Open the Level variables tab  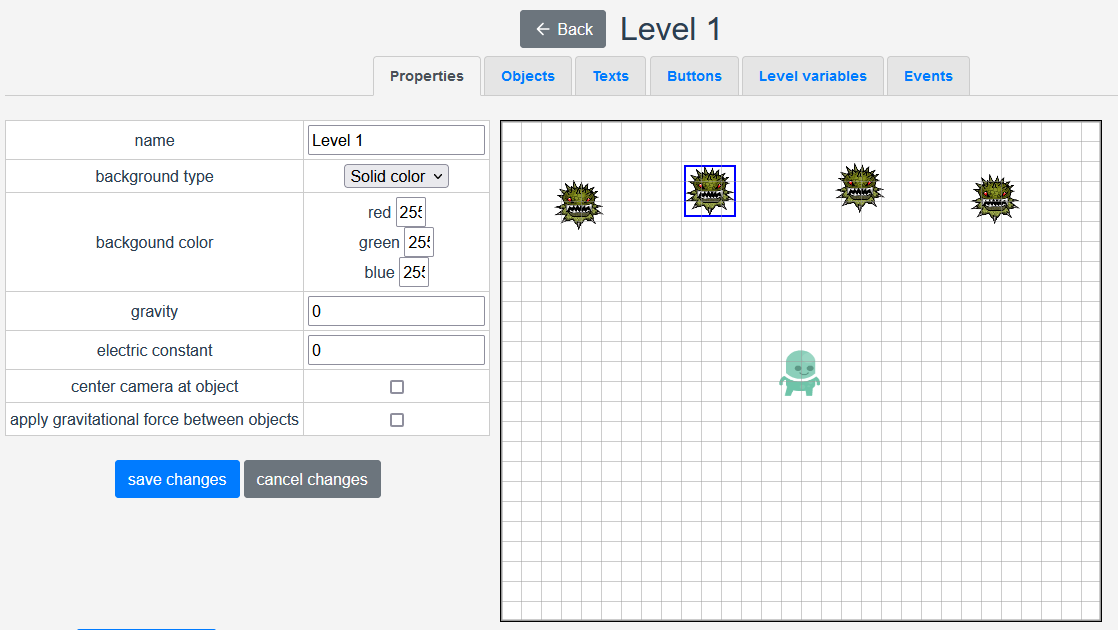click(812, 76)
